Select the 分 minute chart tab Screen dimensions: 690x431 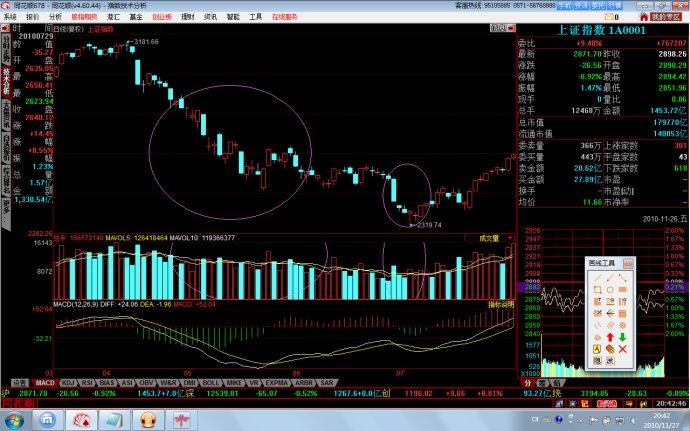tap(529, 382)
